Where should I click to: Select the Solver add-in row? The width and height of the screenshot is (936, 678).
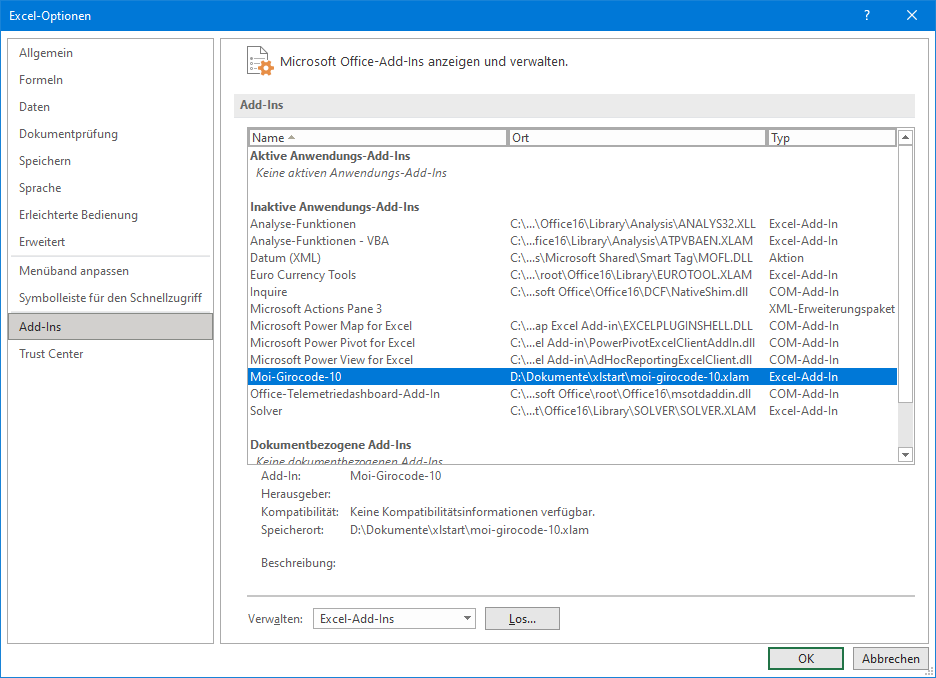point(572,411)
